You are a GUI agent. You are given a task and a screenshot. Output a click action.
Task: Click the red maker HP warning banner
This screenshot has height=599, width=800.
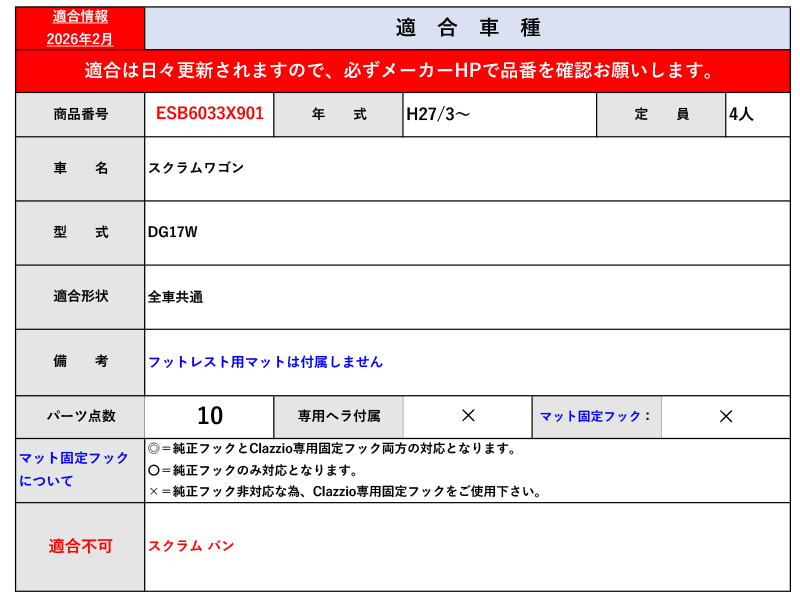point(400,71)
